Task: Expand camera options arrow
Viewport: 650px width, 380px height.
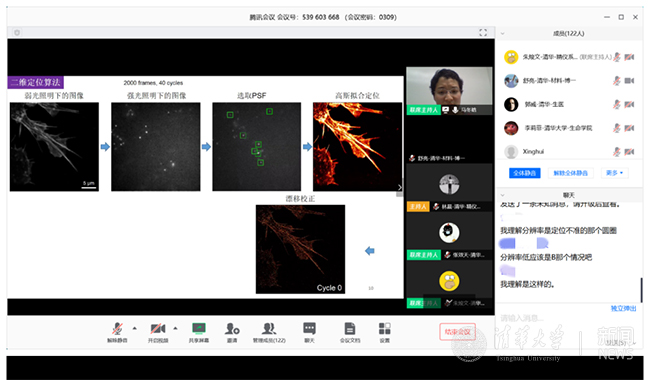Action: [175, 328]
